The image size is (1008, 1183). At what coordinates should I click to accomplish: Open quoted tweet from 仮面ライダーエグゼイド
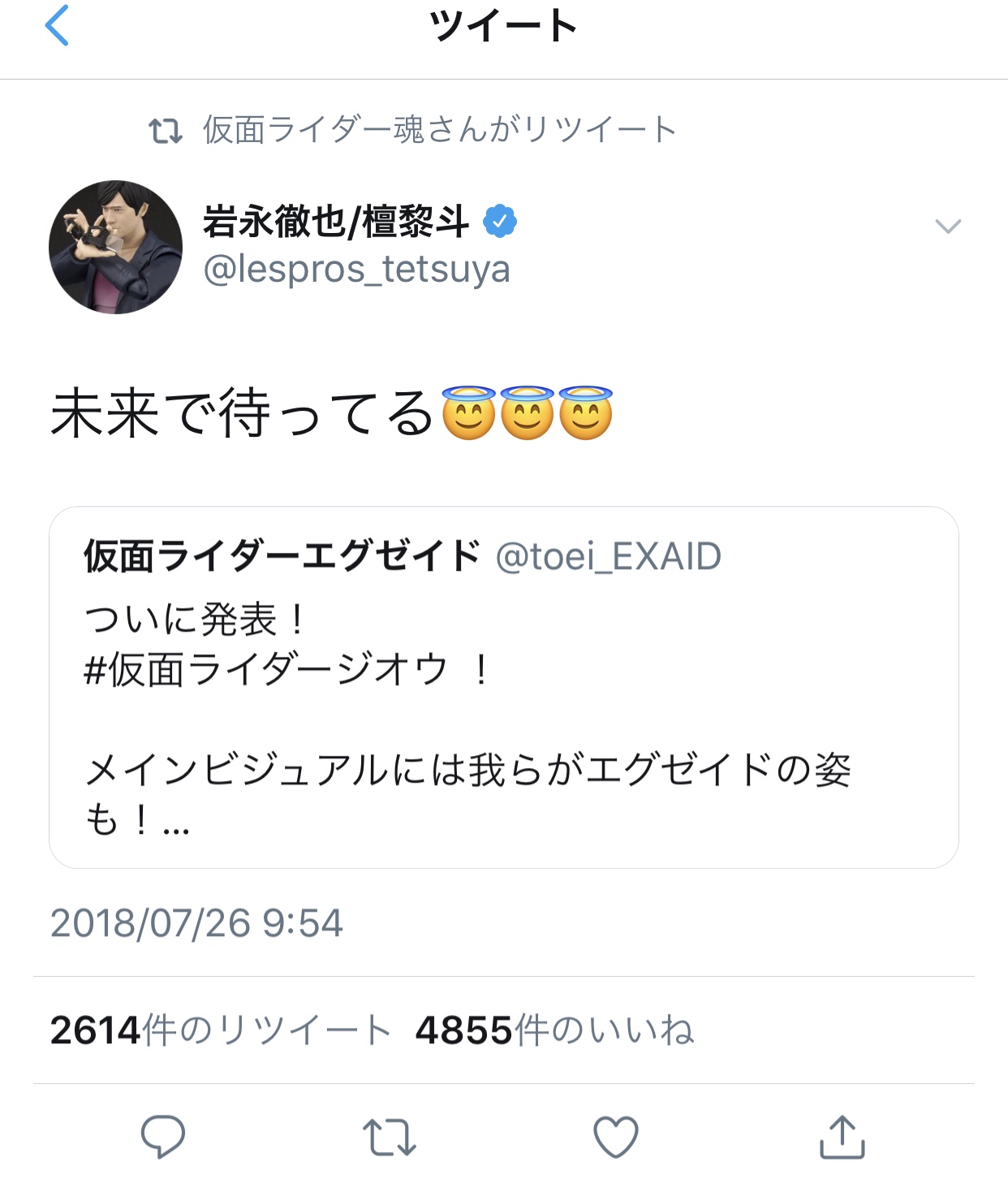coord(503,731)
